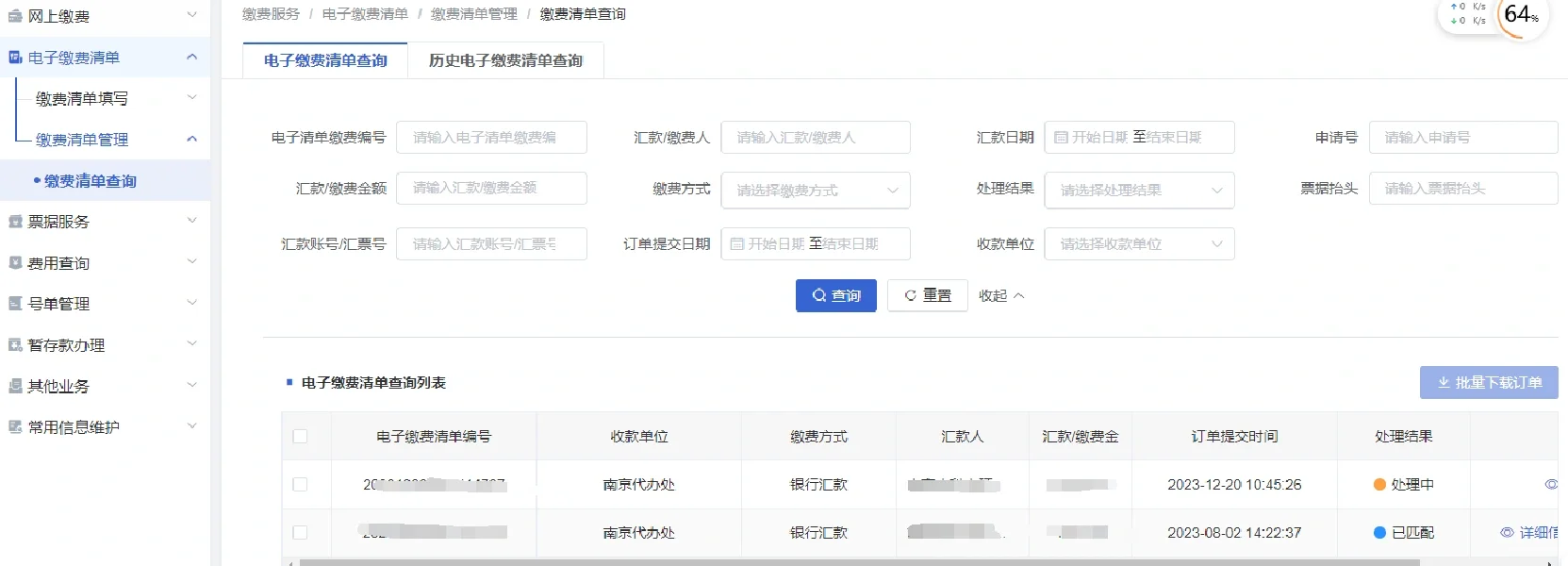
Task: Toggle the select-all checkbox in table header
Action: 300,437
